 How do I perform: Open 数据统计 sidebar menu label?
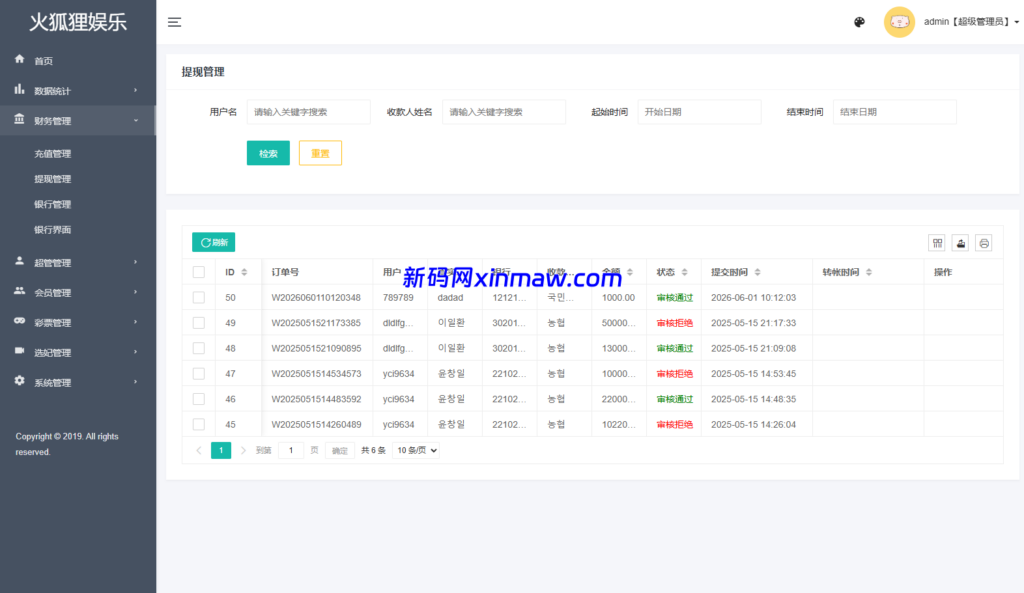click(x=52, y=91)
